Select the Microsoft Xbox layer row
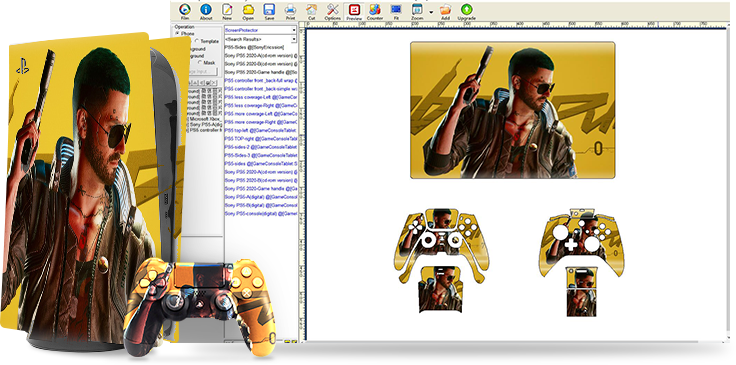 click(x=205, y=119)
